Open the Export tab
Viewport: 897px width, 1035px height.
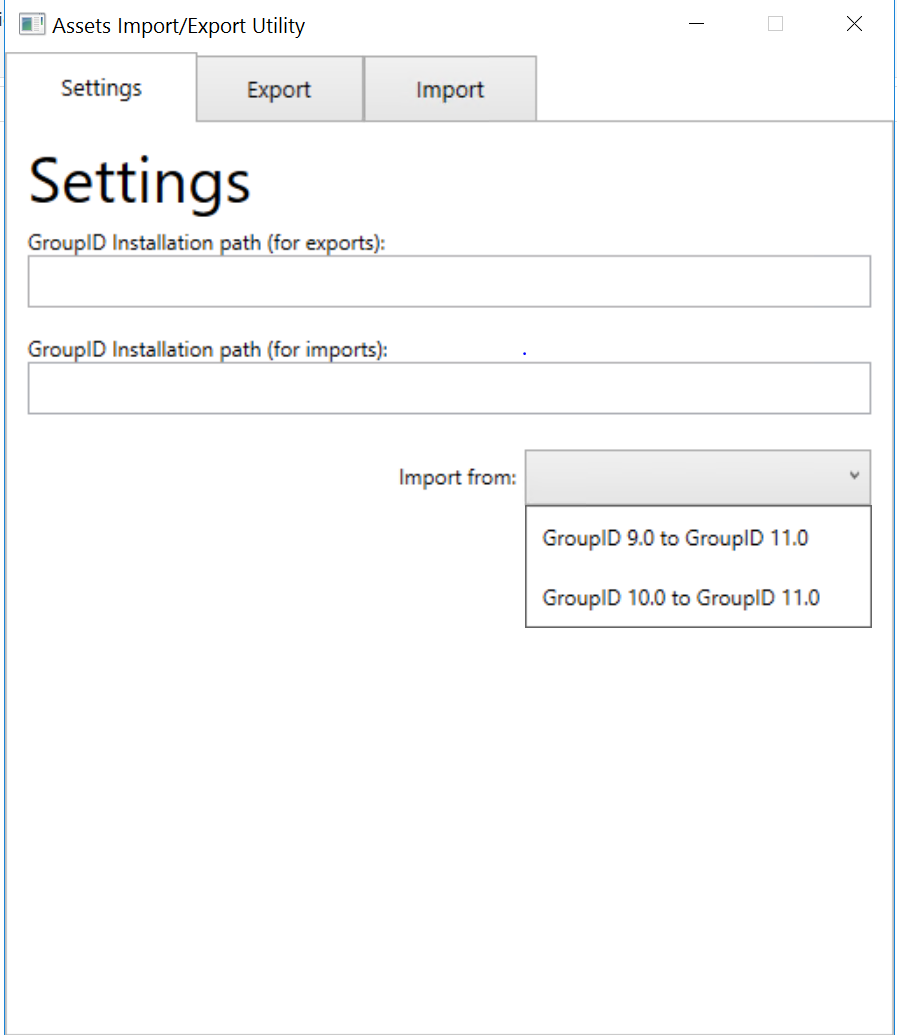coord(278,88)
